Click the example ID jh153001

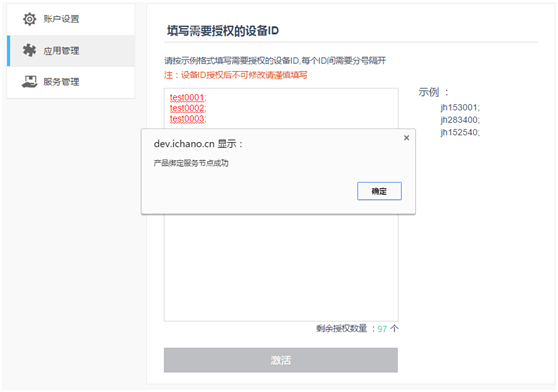(460, 107)
